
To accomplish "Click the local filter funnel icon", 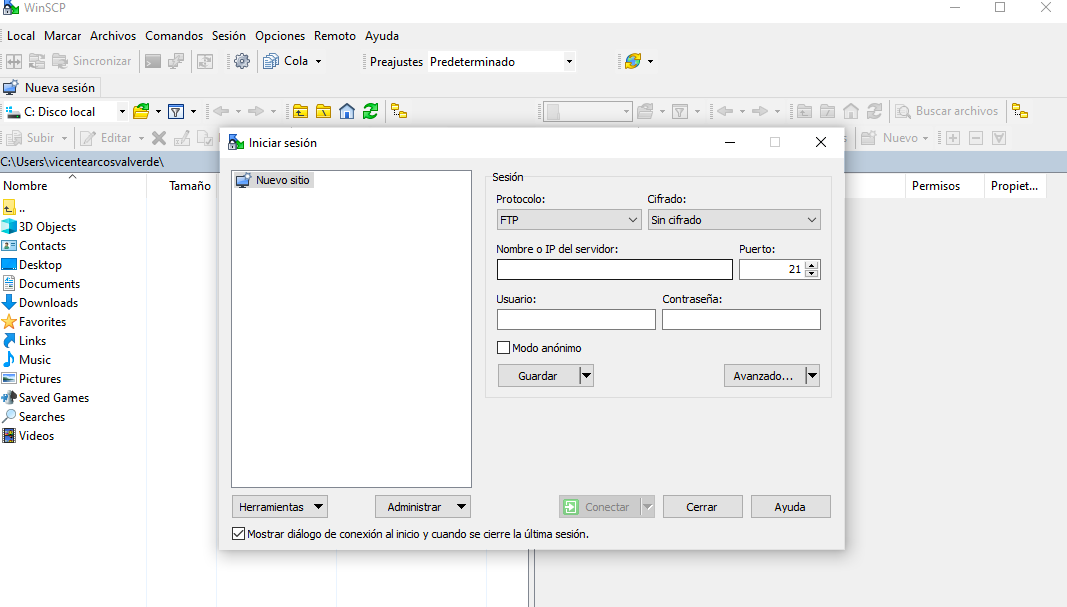I will (x=175, y=111).
